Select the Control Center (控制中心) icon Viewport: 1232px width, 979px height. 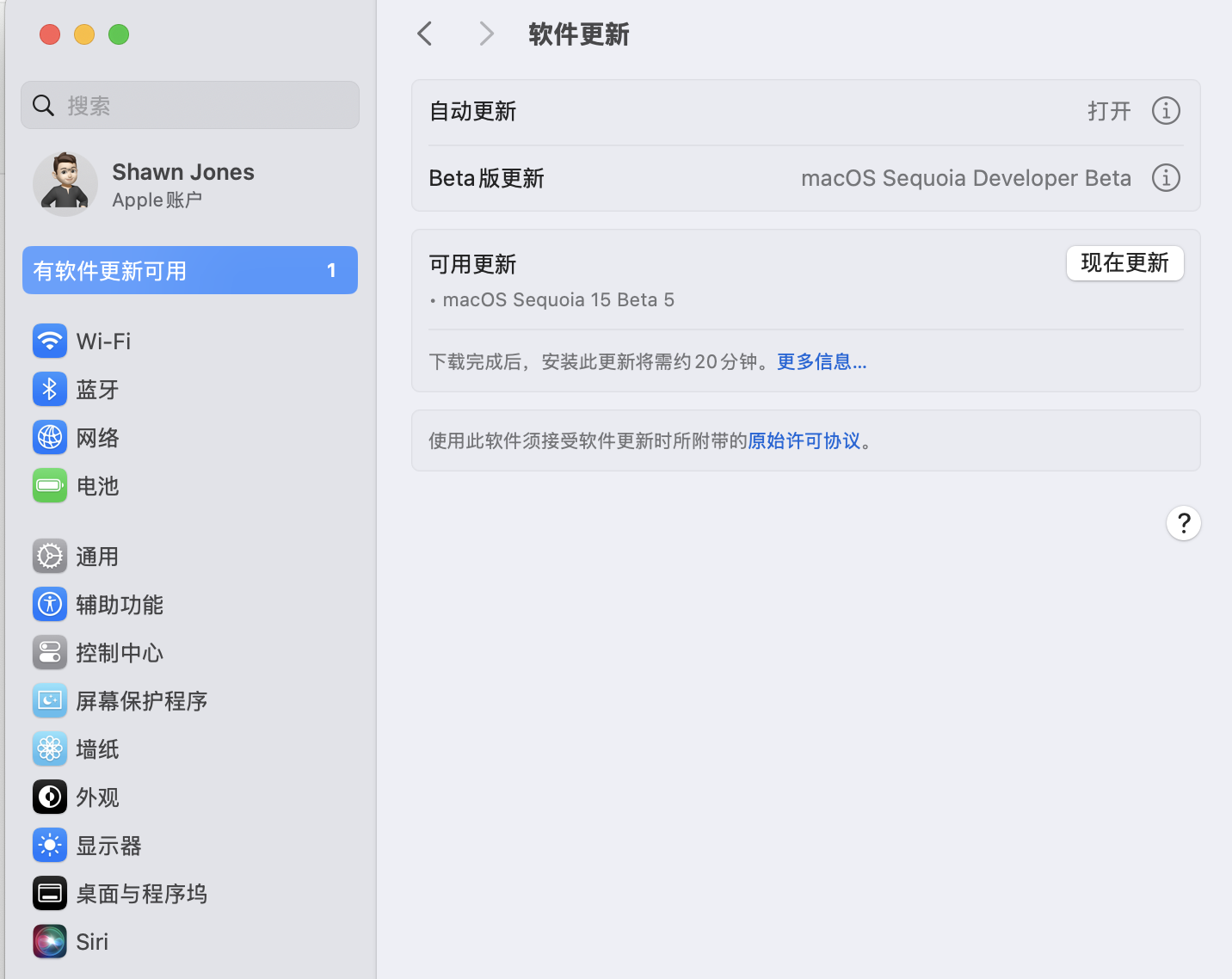pos(50,653)
